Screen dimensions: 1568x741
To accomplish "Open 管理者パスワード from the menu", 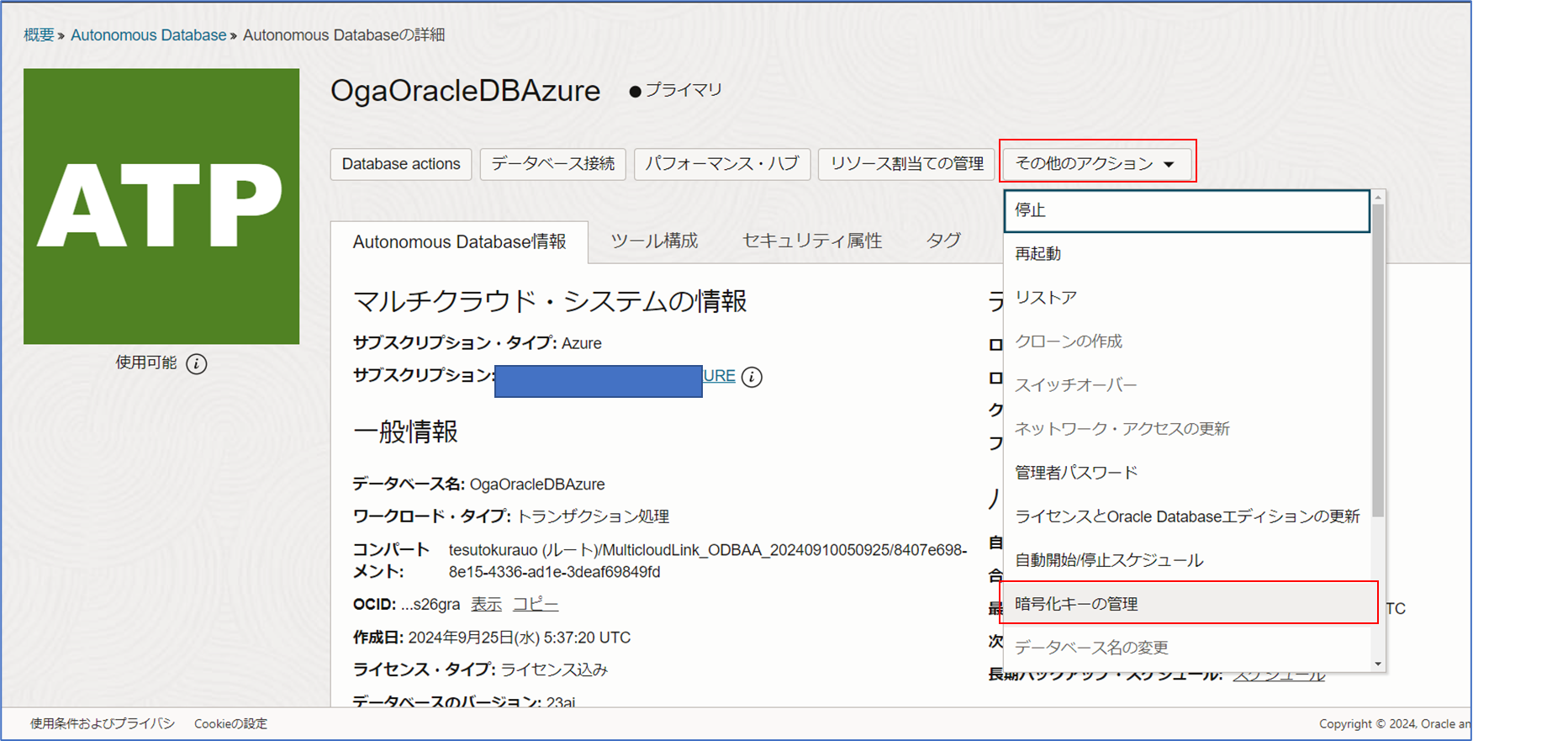I will point(1186,473).
